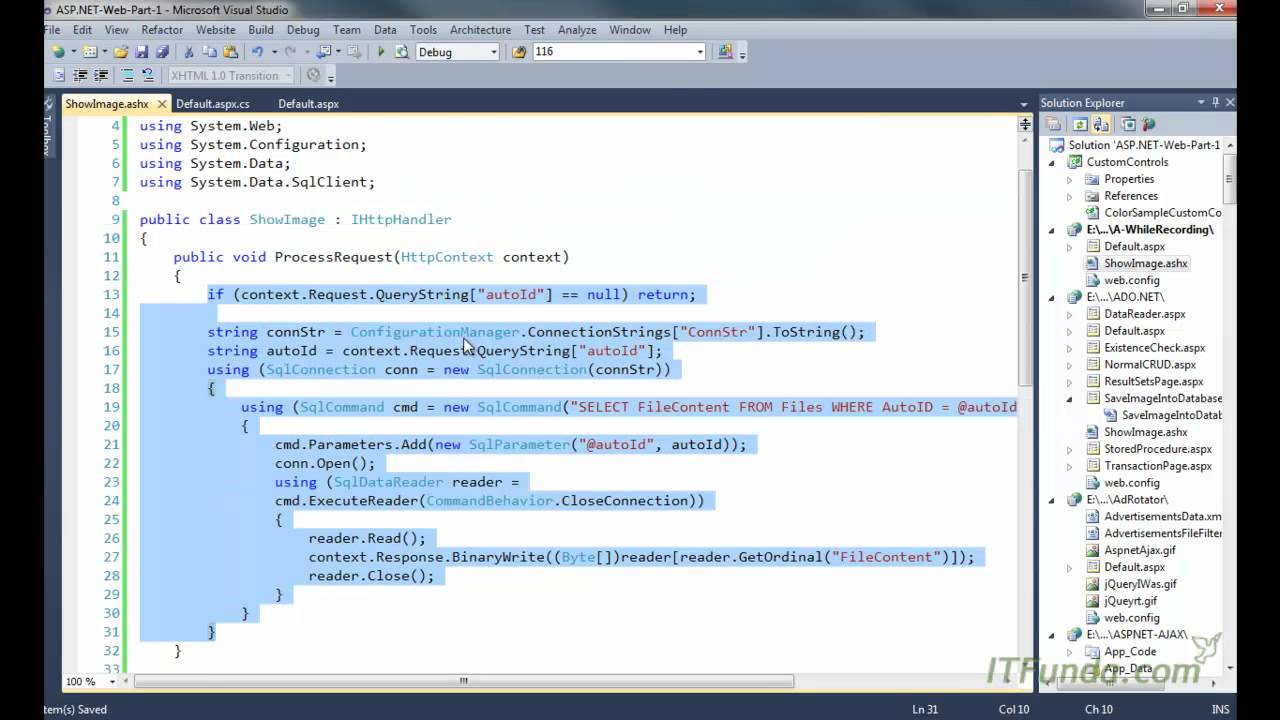Click the Copy toolbar icon
The image size is (1280, 720).
click(210, 52)
